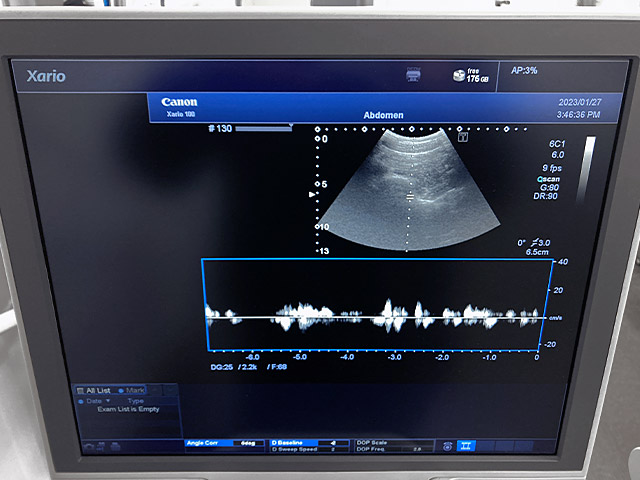
Task: Click the 40 cm/s velocity scale mark
Action: pyautogui.click(x=563, y=262)
